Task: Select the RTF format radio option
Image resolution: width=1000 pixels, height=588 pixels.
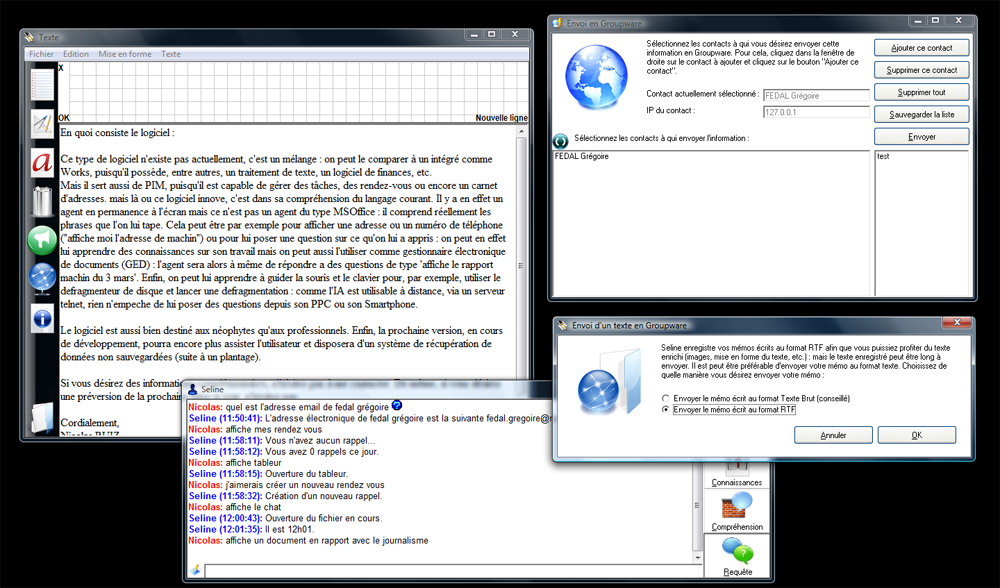Action: coord(667,410)
